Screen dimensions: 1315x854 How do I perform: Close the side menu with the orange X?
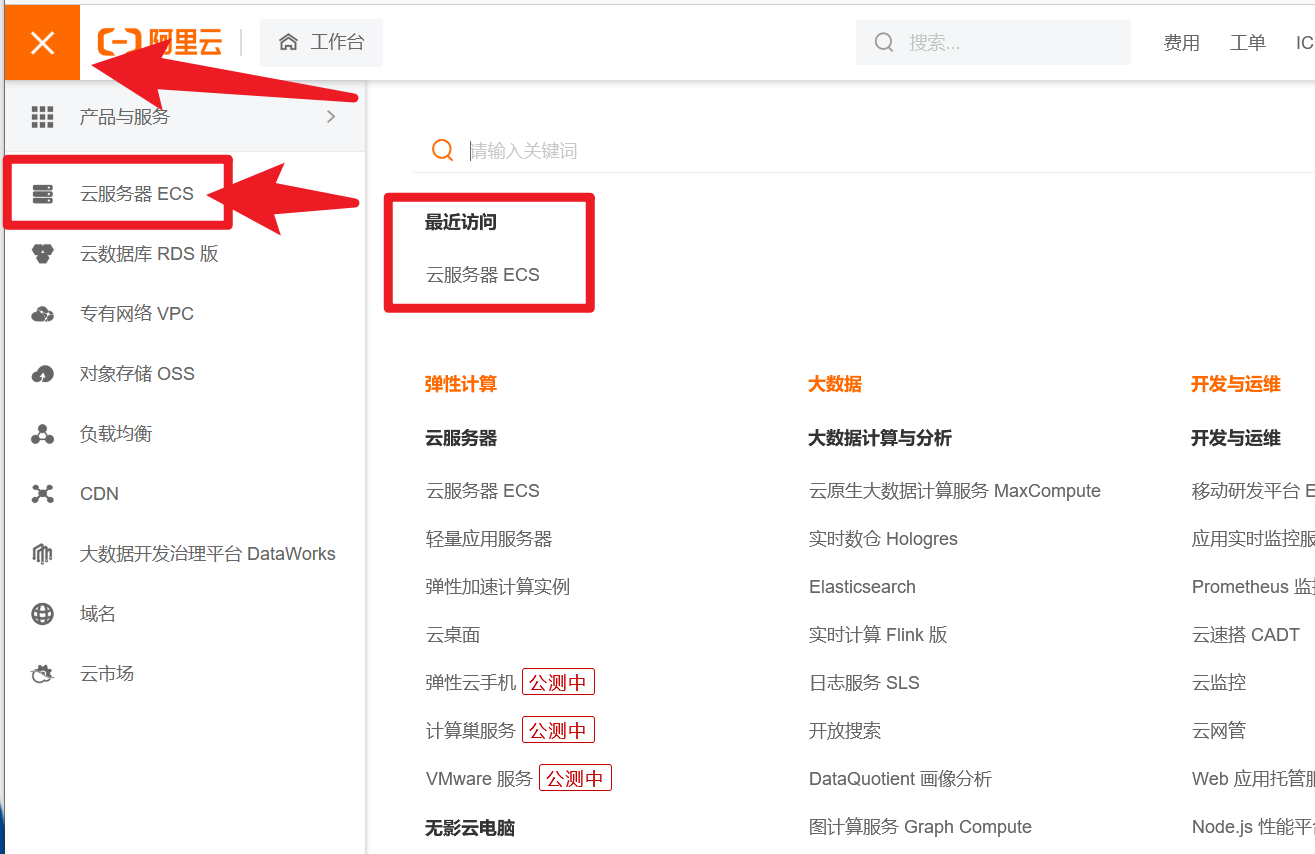point(42,43)
